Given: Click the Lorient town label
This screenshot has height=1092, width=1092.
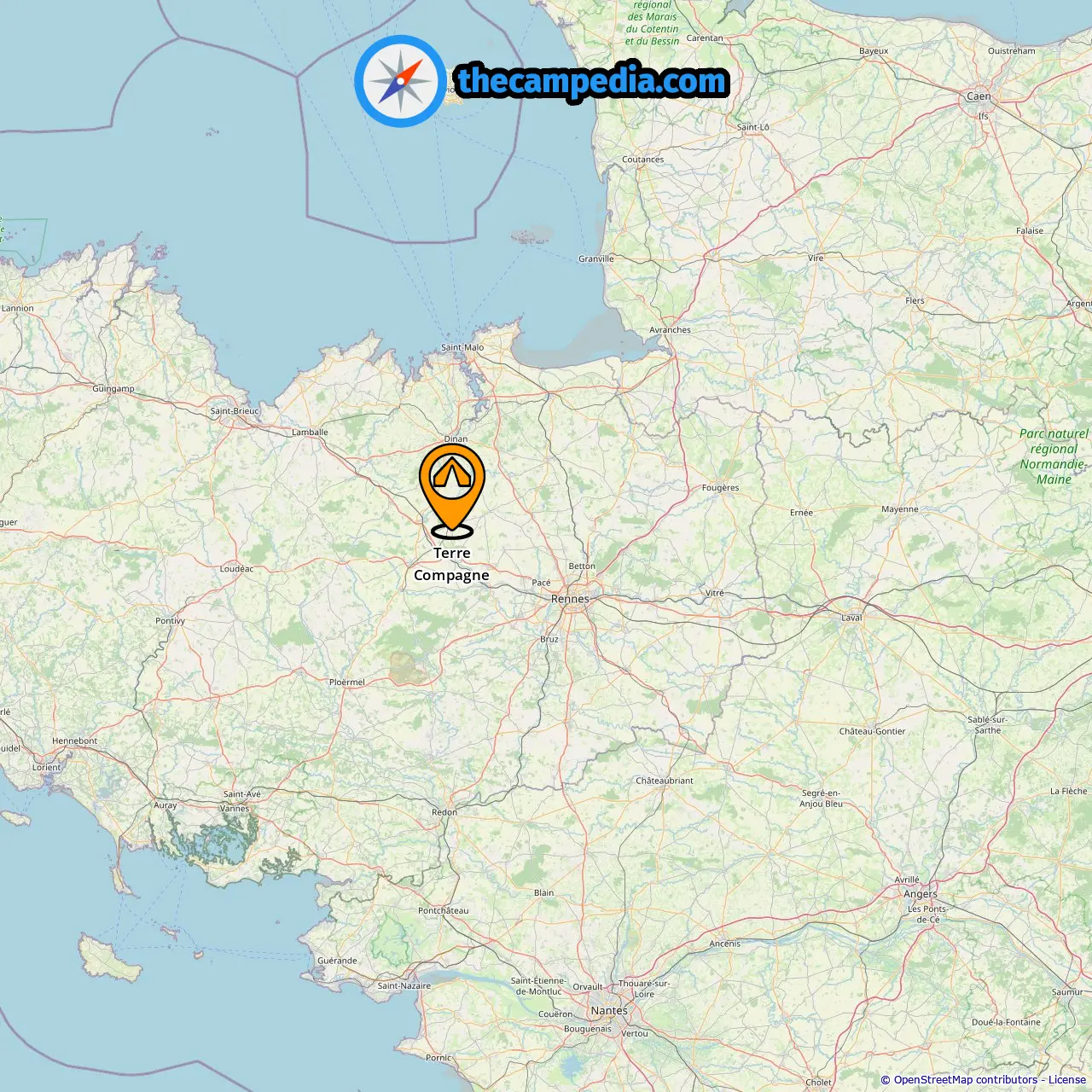Looking at the screenshot, I should (47, 767).
